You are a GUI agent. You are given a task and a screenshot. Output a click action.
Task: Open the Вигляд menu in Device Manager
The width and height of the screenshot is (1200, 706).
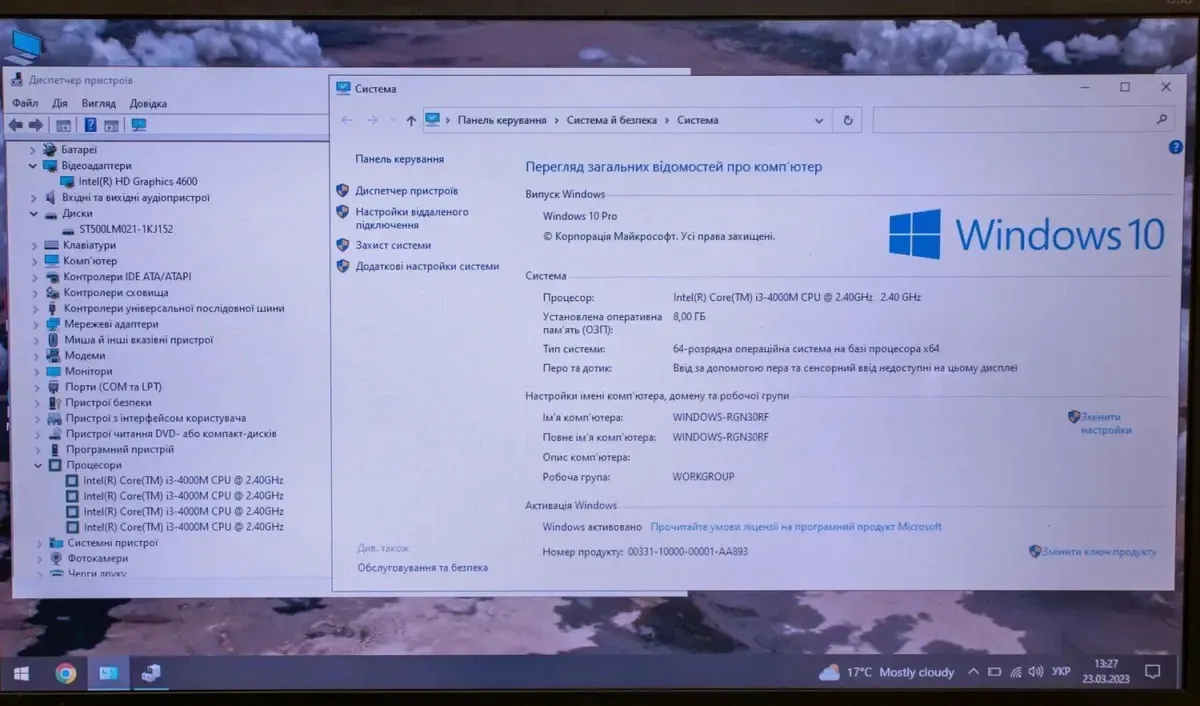(98, 103)
